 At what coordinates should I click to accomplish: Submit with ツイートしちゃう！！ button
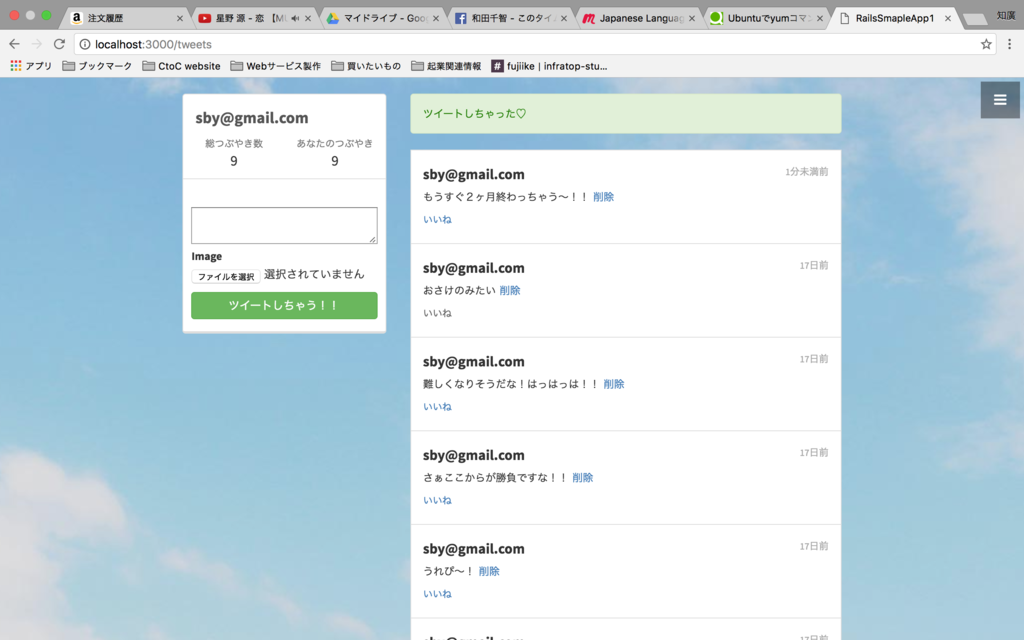284,306
